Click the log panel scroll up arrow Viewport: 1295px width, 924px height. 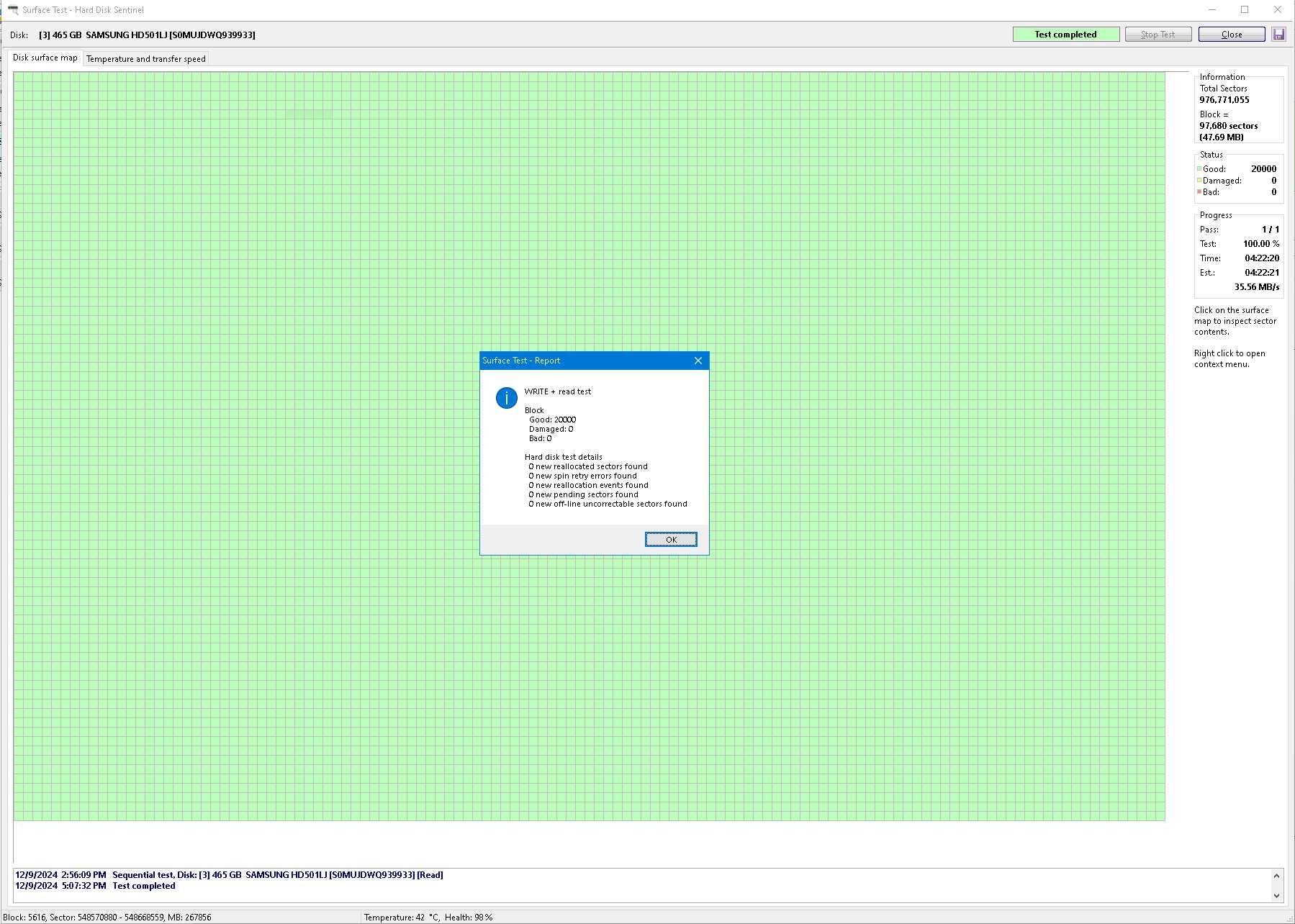click(x=1277, y=876)
